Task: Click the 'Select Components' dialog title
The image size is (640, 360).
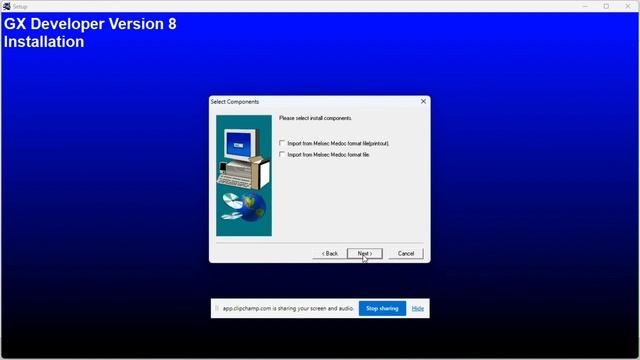Action: pos(235,102)
